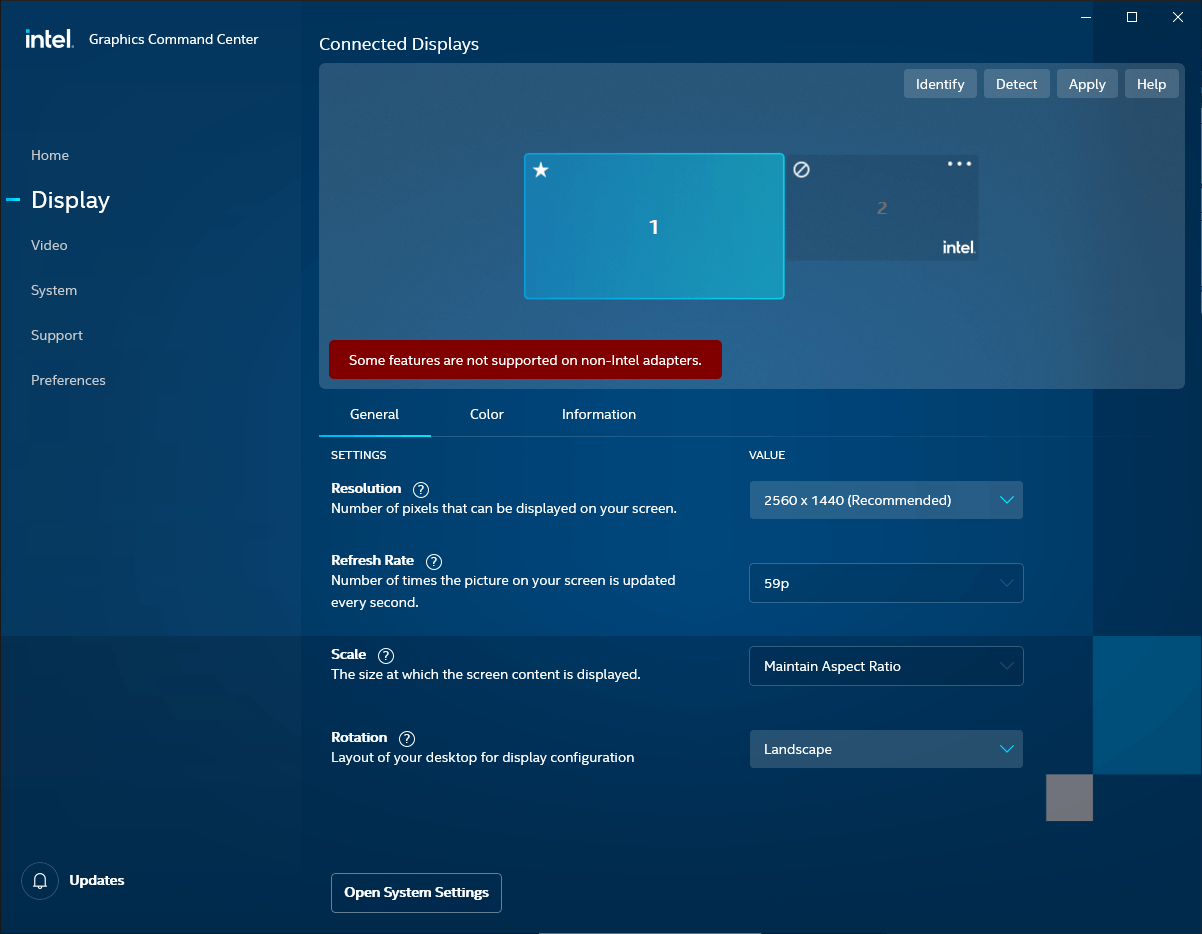The height and width of the screenshot is (934, 1202).
Task: Click the SETTINGS column header
Action: point(359,455)
